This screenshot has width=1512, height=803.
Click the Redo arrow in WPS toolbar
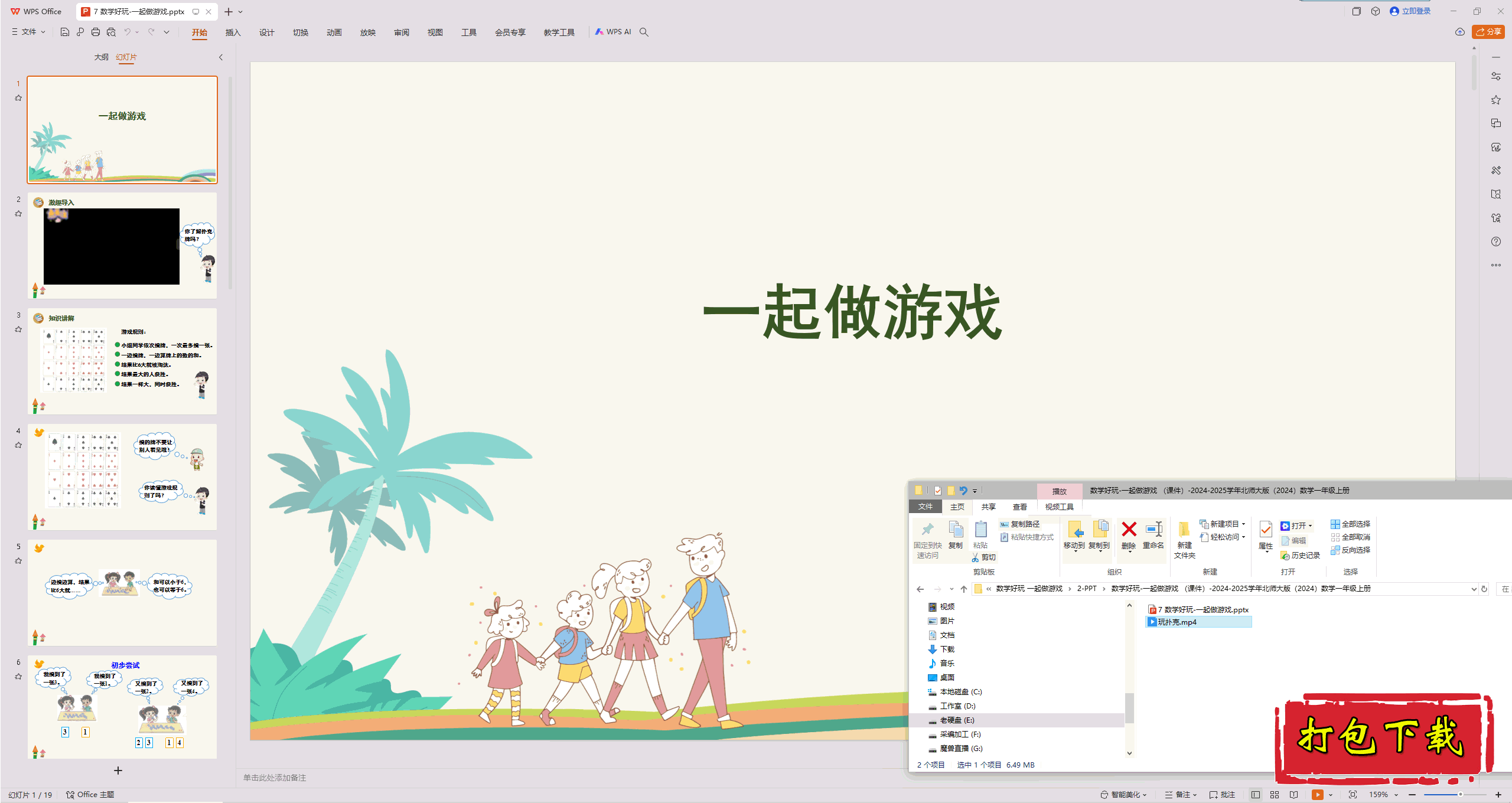coord(151,32)
